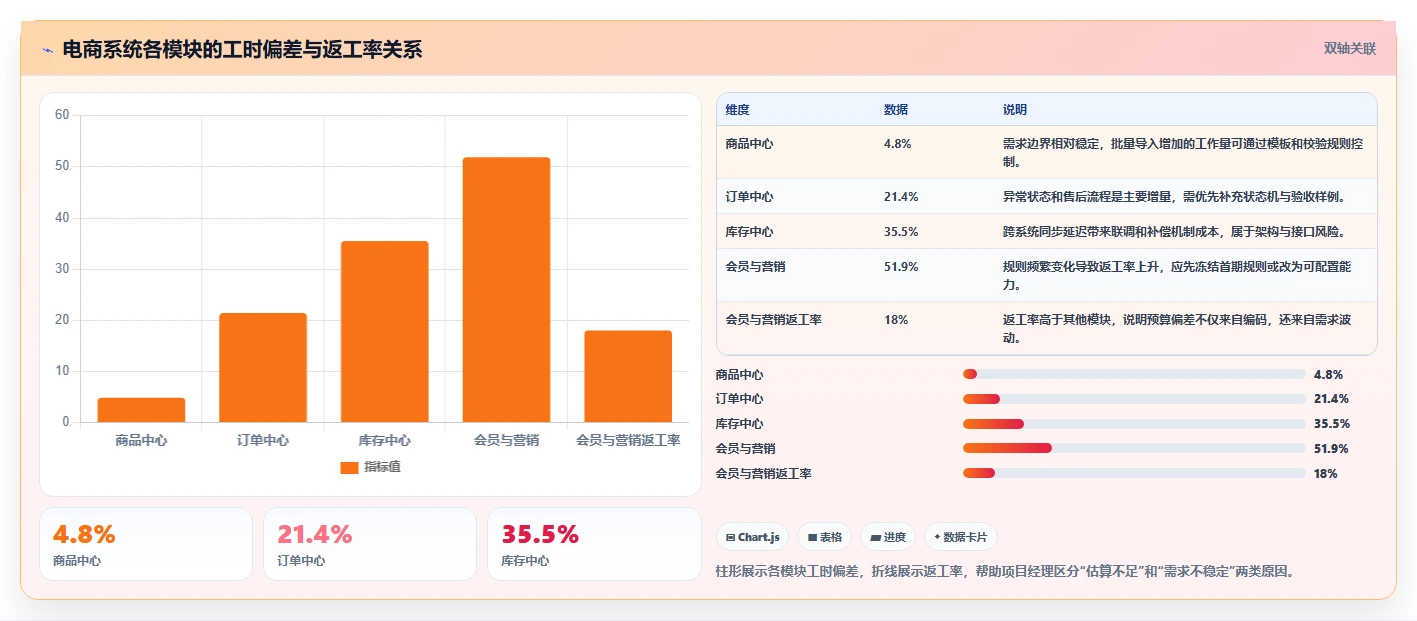This screenshot has height=621, width=1417.
Task: Click the 会员与营销返工率 bar in the chart
Action: 628,376
